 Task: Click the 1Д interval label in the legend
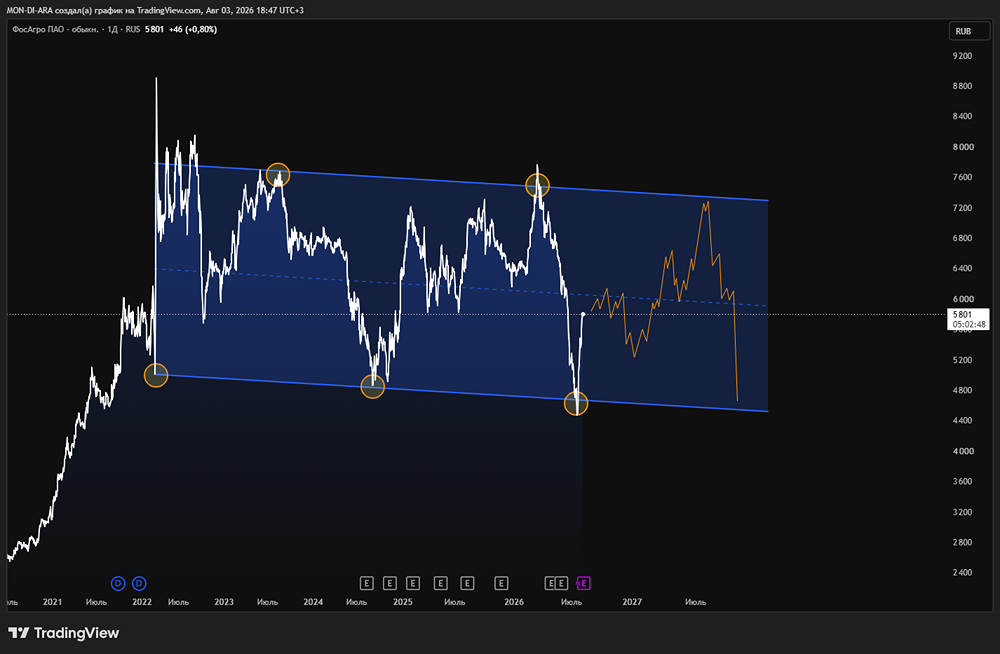(112, 29)
